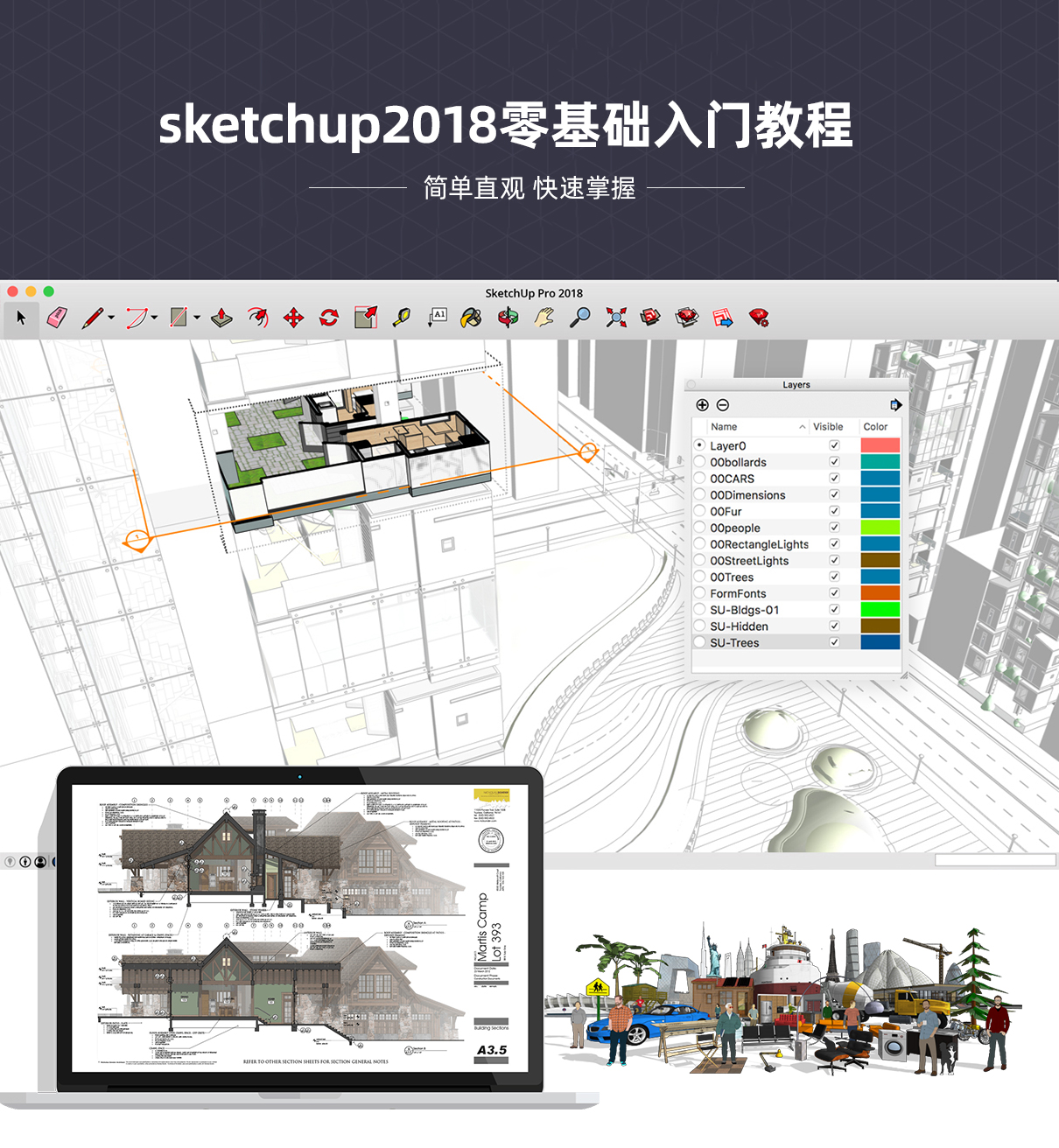The image size is (1059, 1148).
Task: Select the 00StreetLights layer name
Action: tap(749, 561)
